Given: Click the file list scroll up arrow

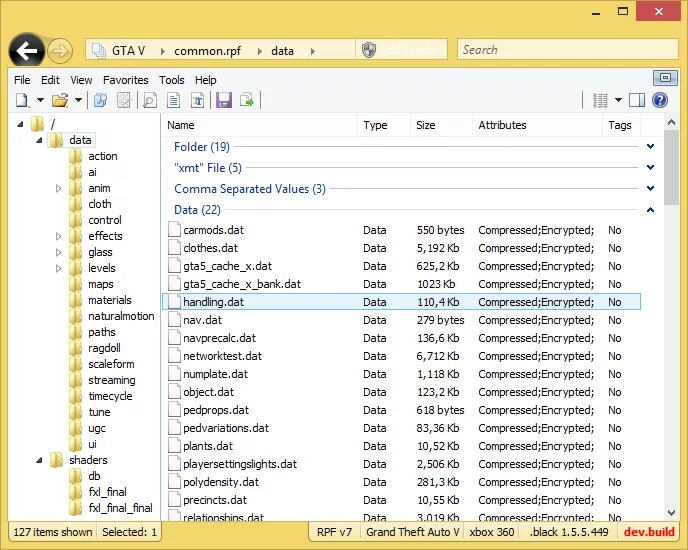Looking at the screenshot, I should 671,122.
